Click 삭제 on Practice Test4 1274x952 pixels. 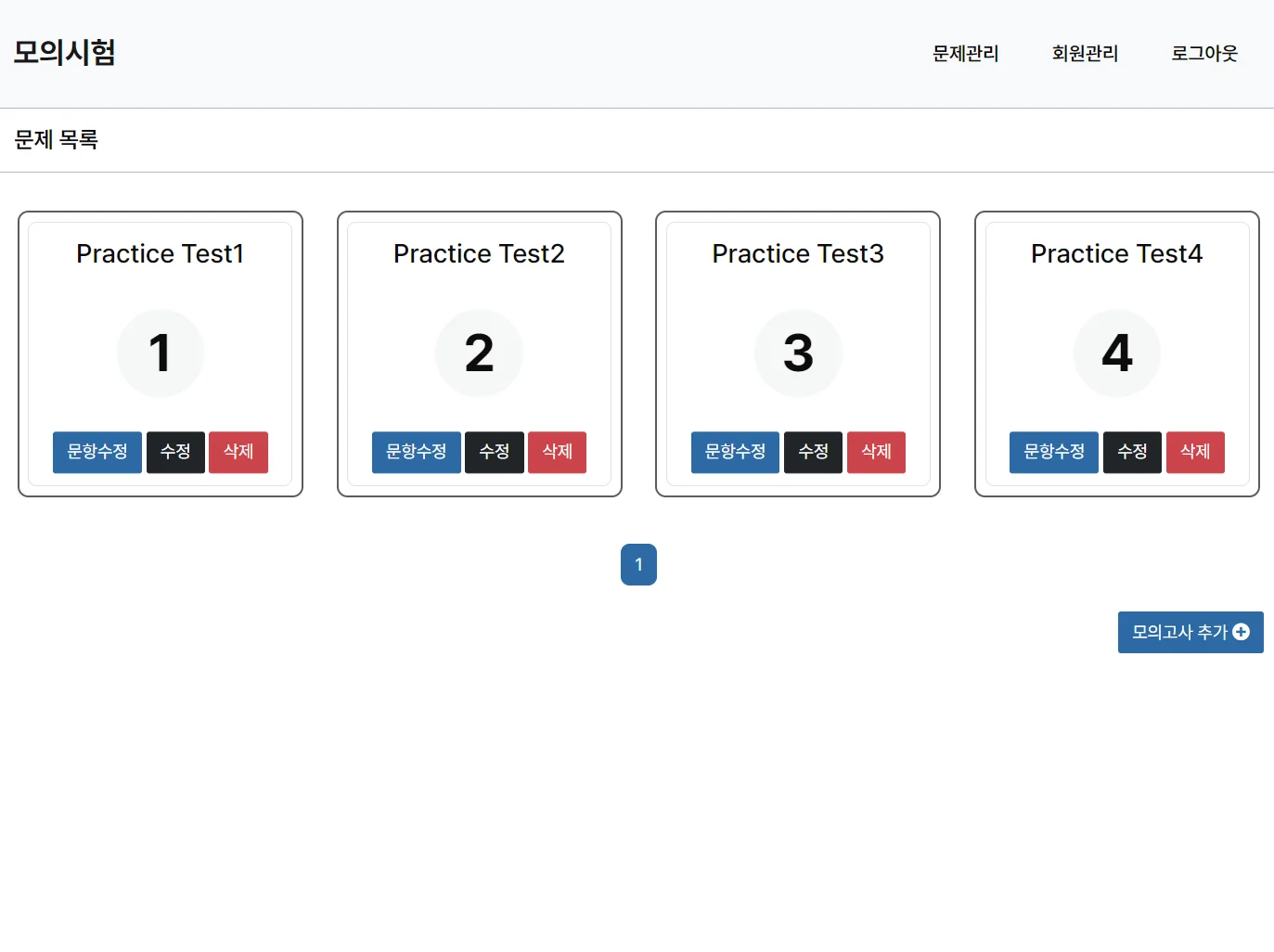click(1195, 452)
